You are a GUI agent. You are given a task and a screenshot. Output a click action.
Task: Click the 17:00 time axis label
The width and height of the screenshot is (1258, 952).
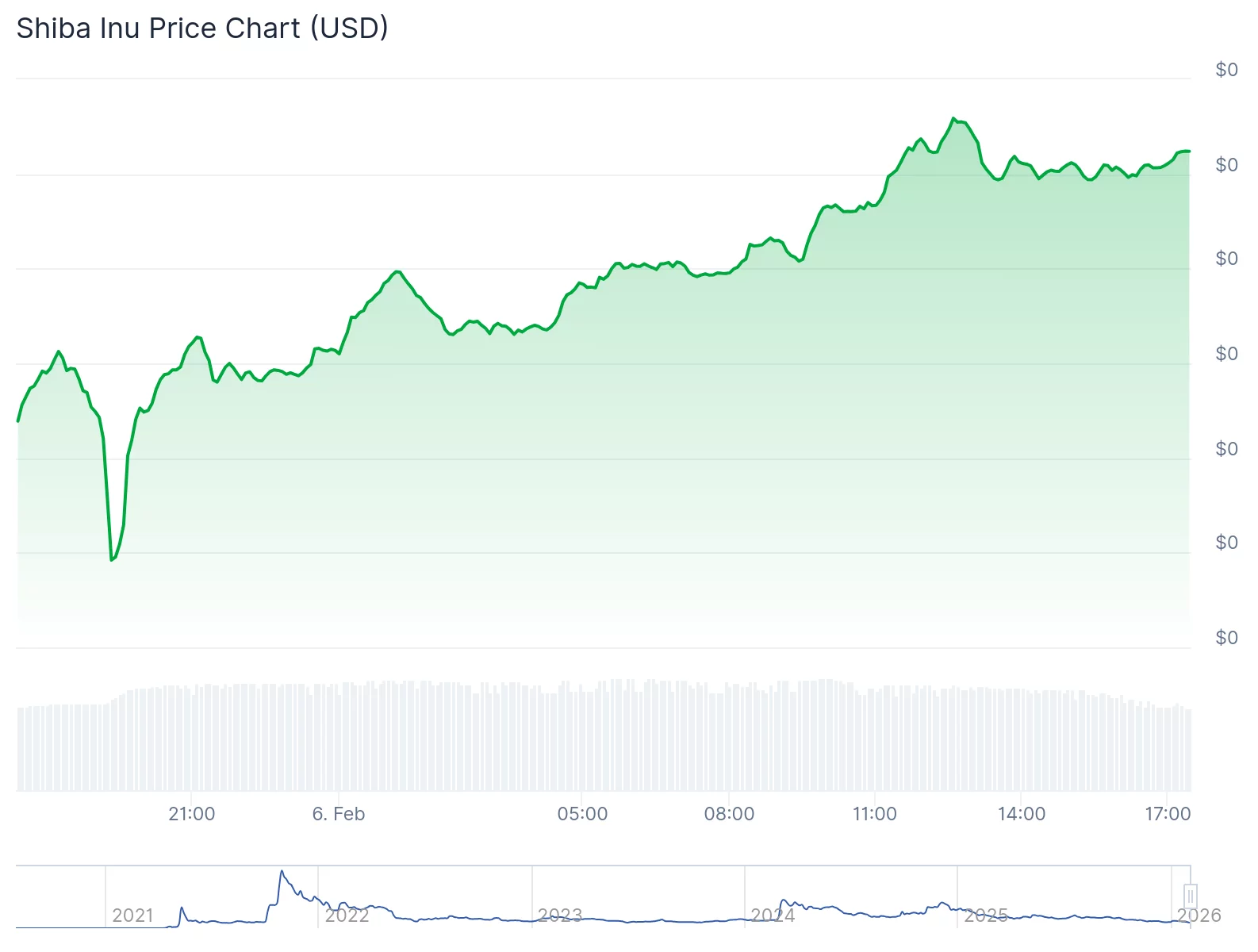[1168, 814]
